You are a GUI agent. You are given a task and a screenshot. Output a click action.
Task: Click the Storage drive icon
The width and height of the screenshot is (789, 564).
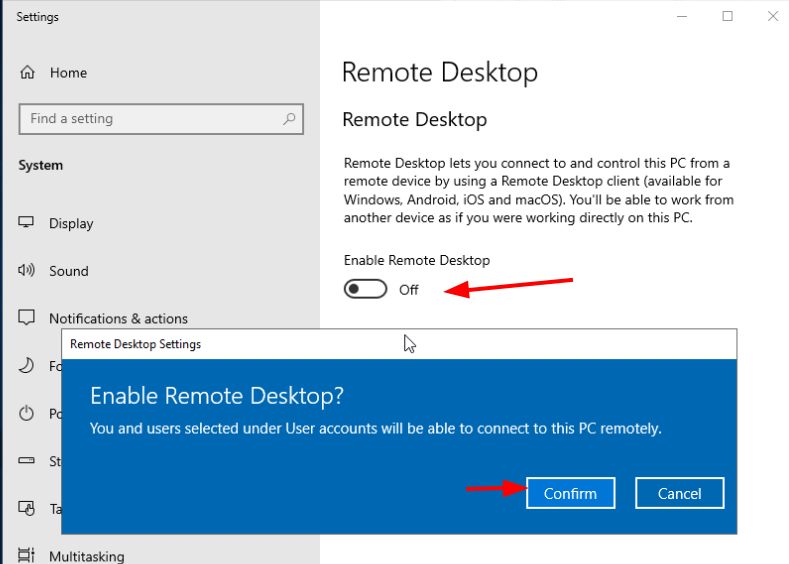tap(26, 460)
